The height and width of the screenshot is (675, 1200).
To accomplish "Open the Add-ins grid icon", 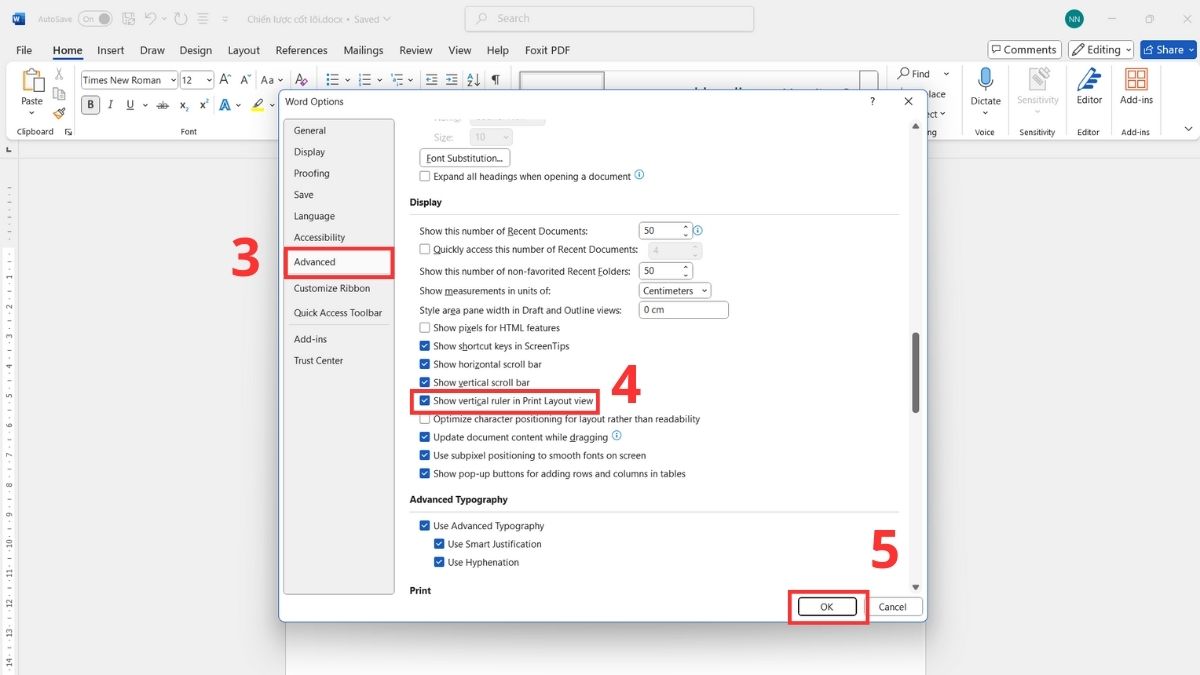I will 1136,80.
